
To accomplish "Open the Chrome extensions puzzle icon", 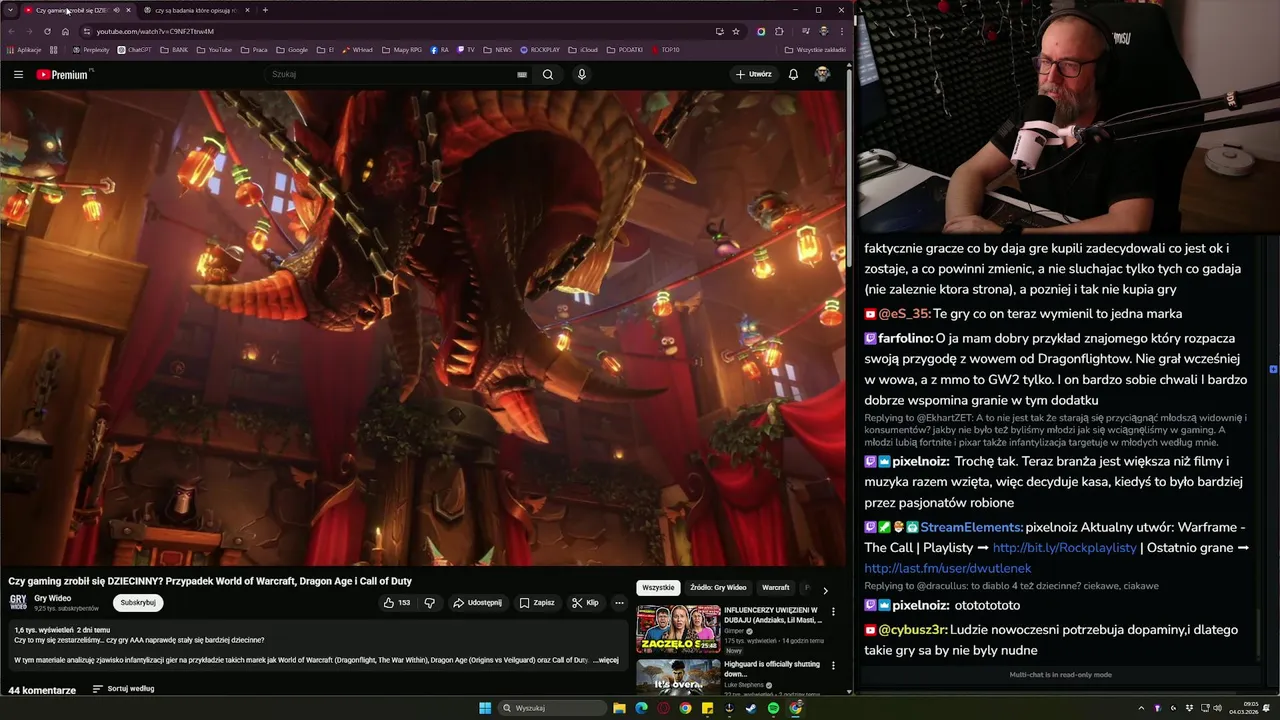I will (x=779, y=31).
